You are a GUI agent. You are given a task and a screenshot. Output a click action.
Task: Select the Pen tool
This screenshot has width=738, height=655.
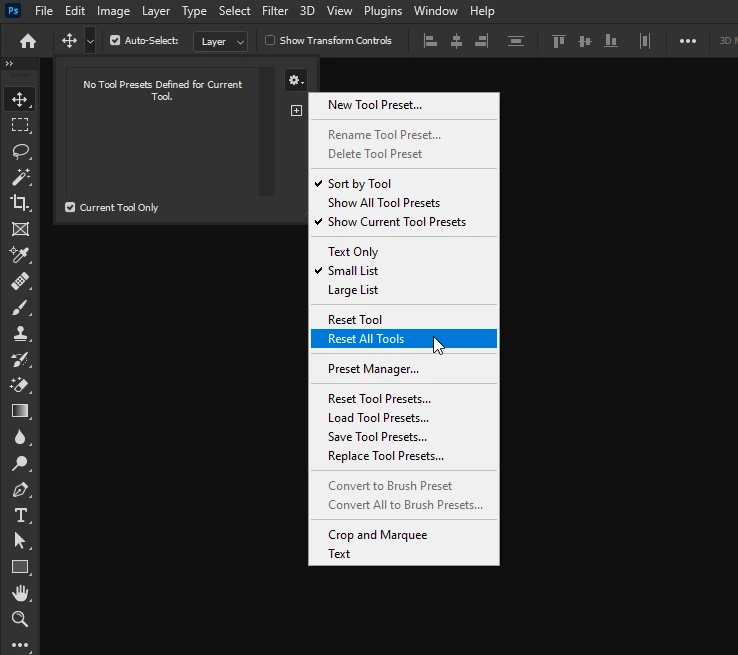[x=20, y=489]
